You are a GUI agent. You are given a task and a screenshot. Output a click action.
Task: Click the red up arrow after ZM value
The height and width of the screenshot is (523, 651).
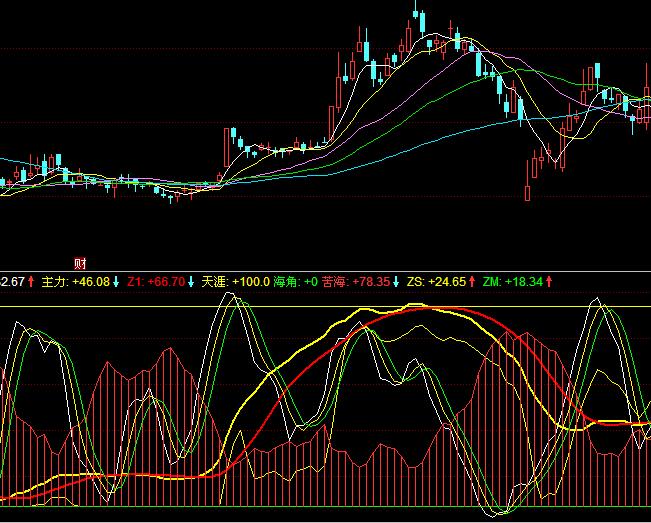pyautogui.click(x=548, y=283)
